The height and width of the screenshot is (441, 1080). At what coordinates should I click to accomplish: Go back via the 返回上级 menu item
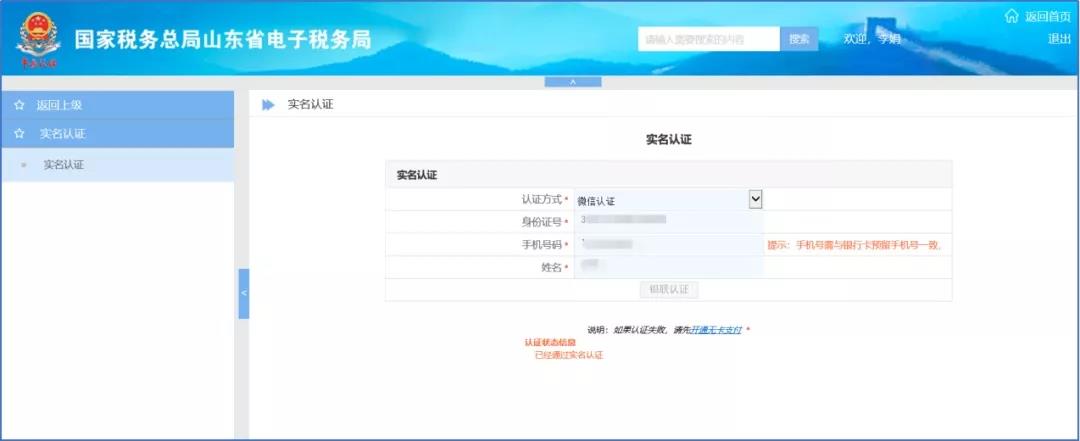(59, 105)
